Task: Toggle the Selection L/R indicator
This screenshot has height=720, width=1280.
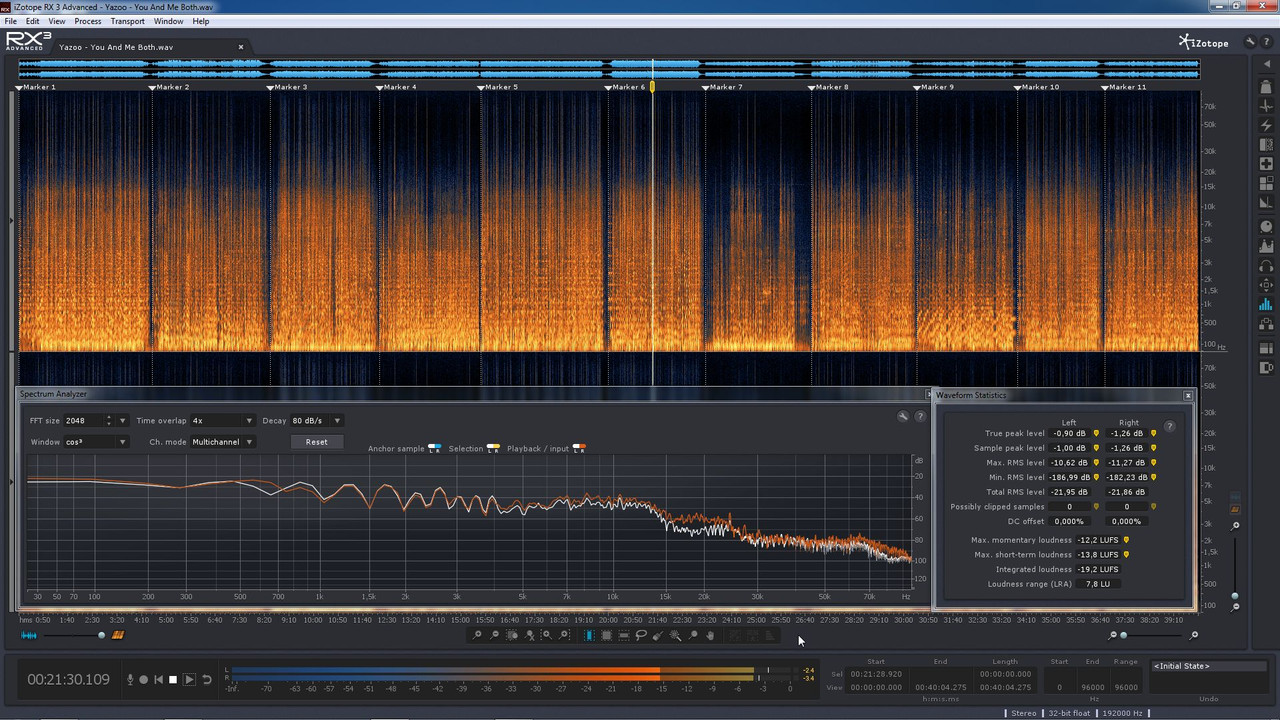Action: pyautogui.click(x=493, y=448)
